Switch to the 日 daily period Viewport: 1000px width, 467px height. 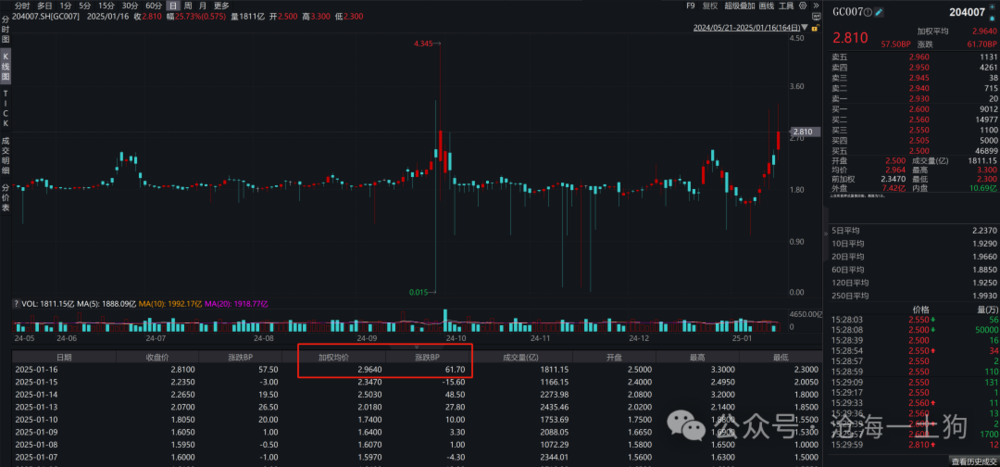coord(174,6)
